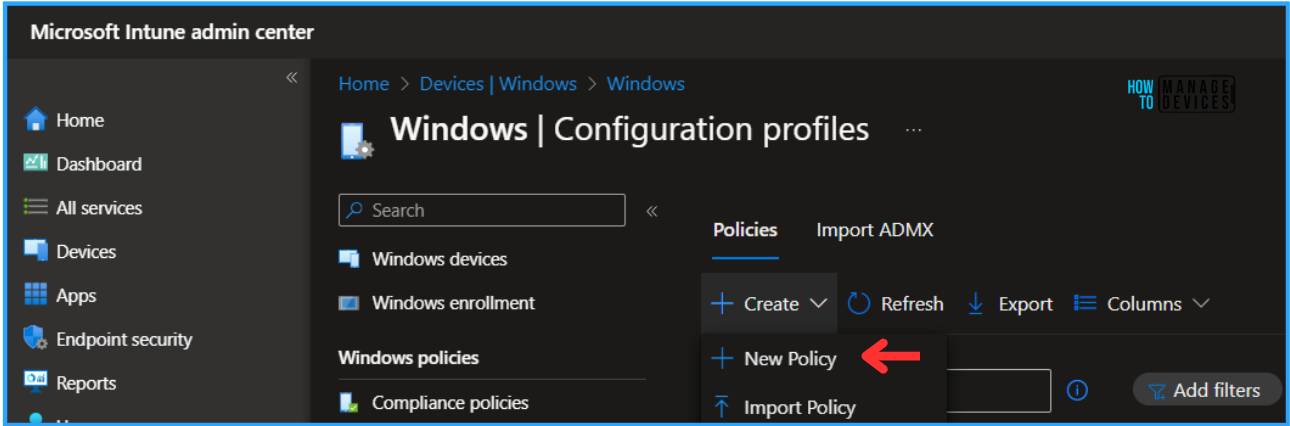Click Windows breadcrumb link
The width and height of the screenshot is (1290, 426).
click(x=646, y=84)
